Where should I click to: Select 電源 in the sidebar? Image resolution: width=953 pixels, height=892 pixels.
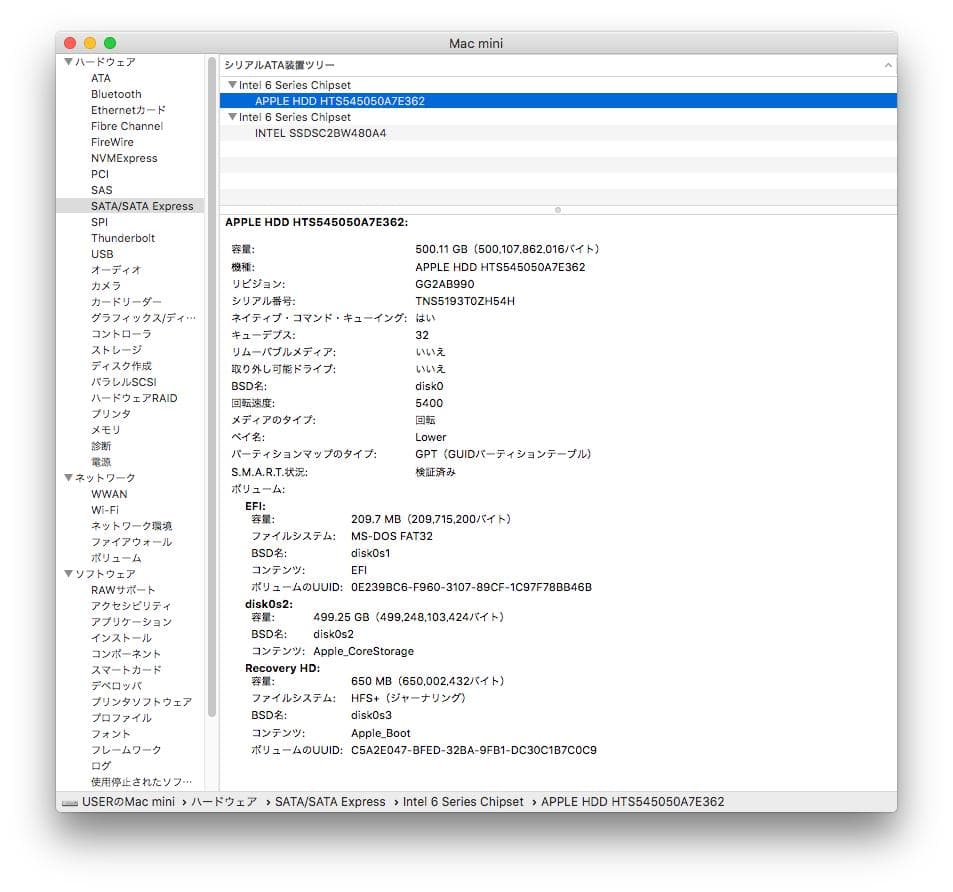(101, 462)
